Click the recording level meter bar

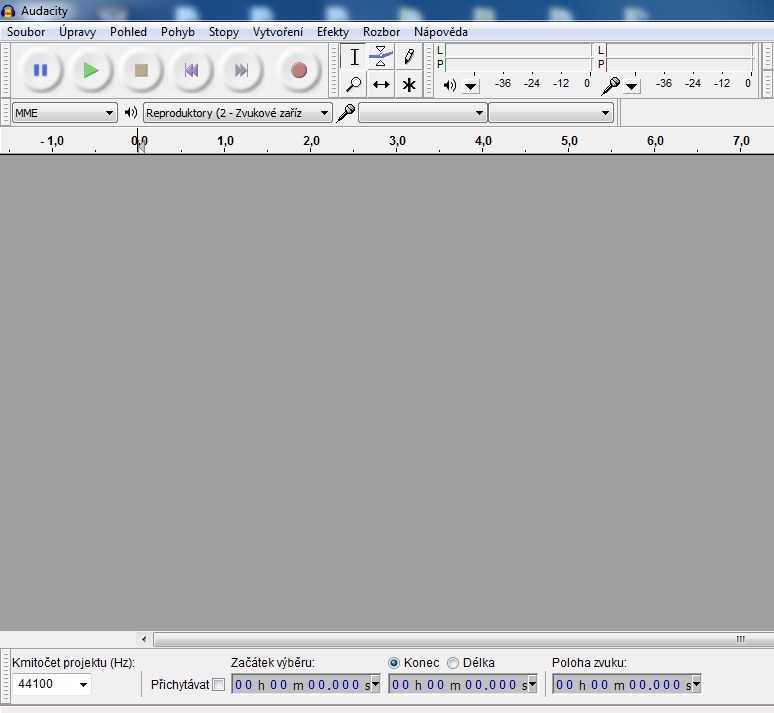pyautogui.click(x=679, y=57)
